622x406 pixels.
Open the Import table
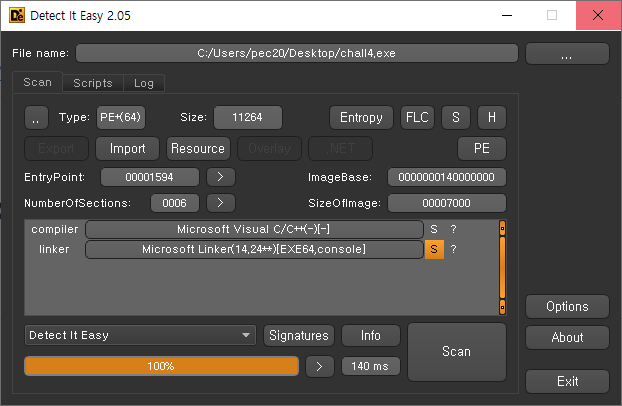tap(127, 148)
